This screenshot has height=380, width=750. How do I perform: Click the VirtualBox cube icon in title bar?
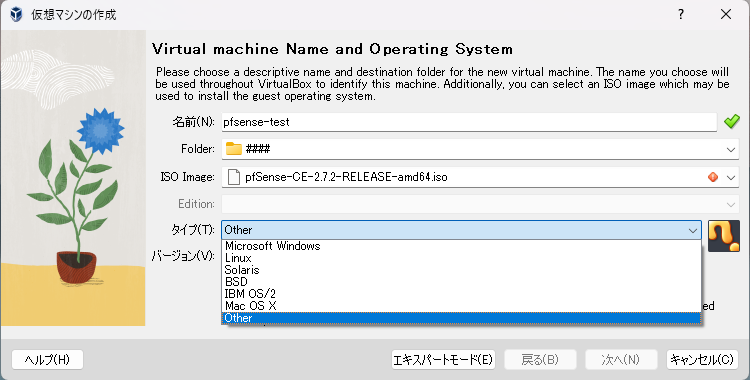tap(16, 14)
